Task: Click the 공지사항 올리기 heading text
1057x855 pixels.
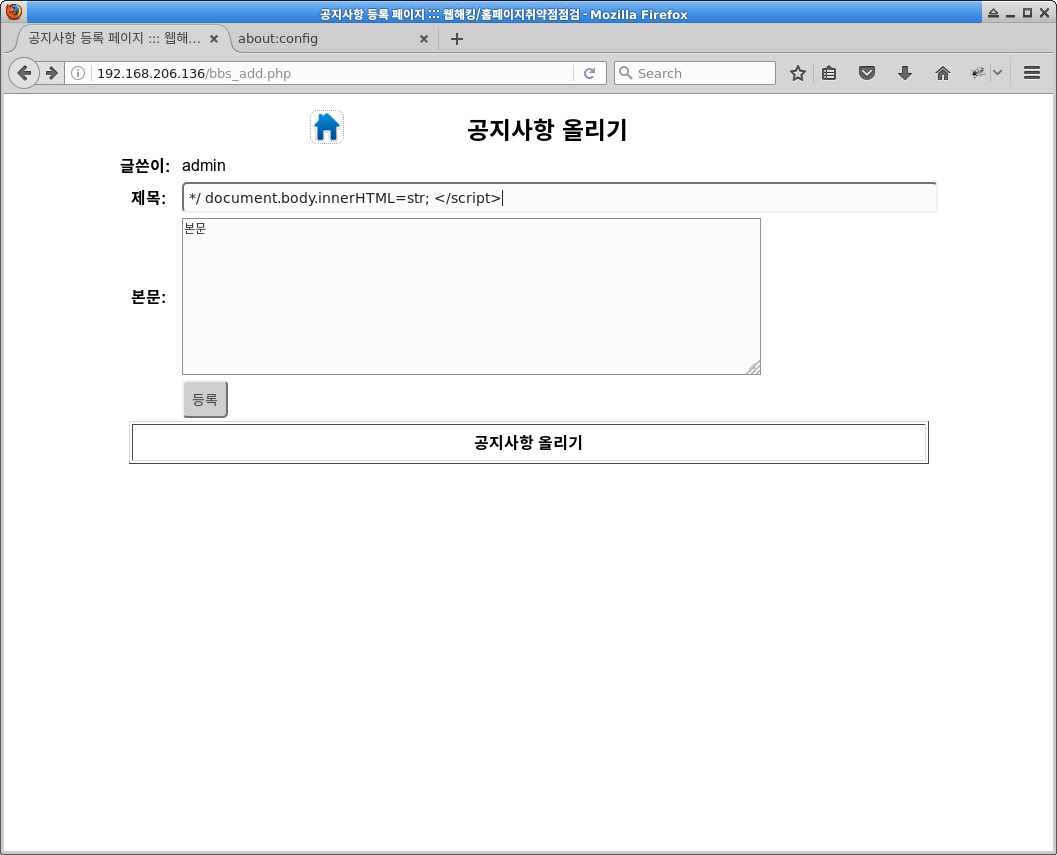Action: coord(547,129)
